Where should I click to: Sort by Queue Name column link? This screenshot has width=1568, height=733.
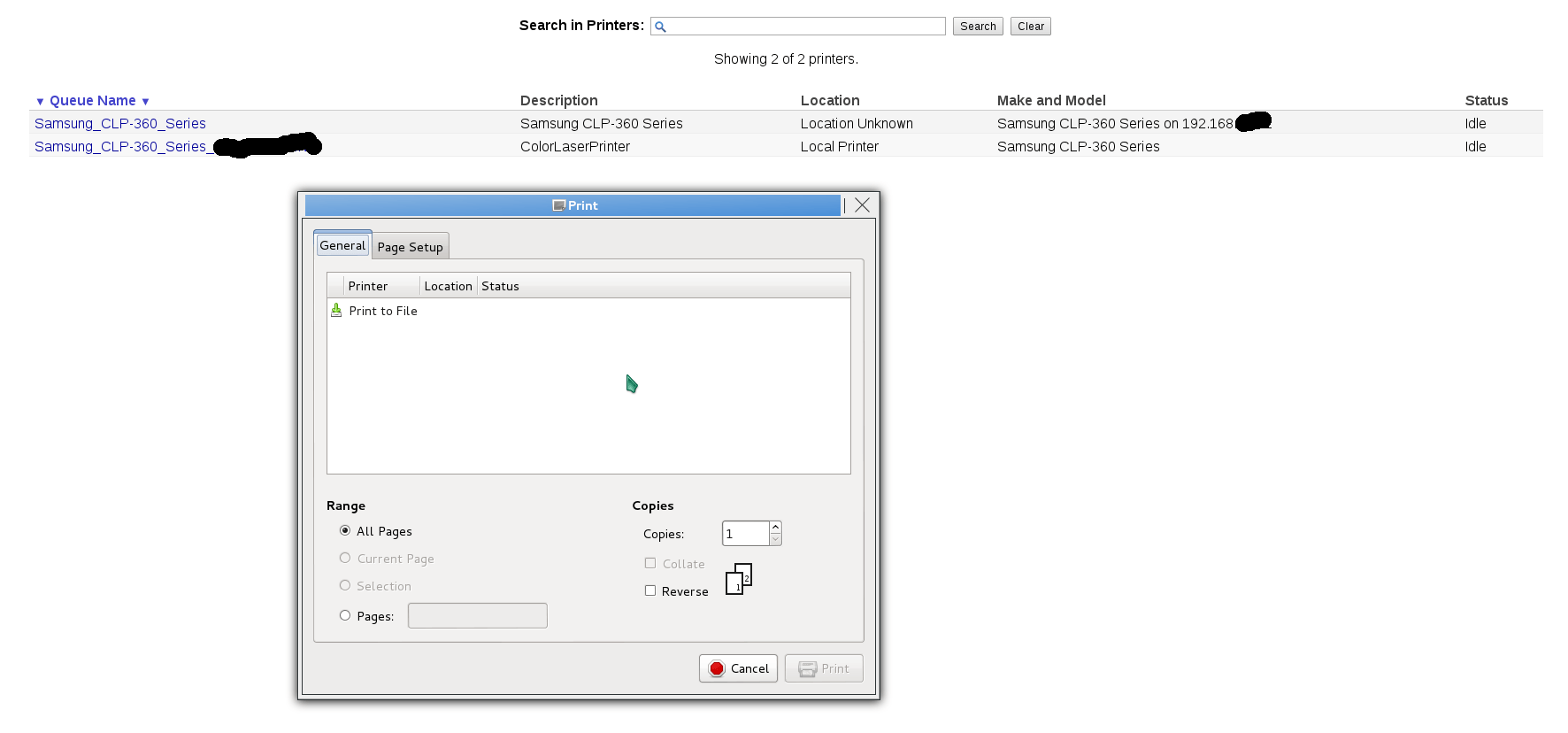tap(93, 101)
